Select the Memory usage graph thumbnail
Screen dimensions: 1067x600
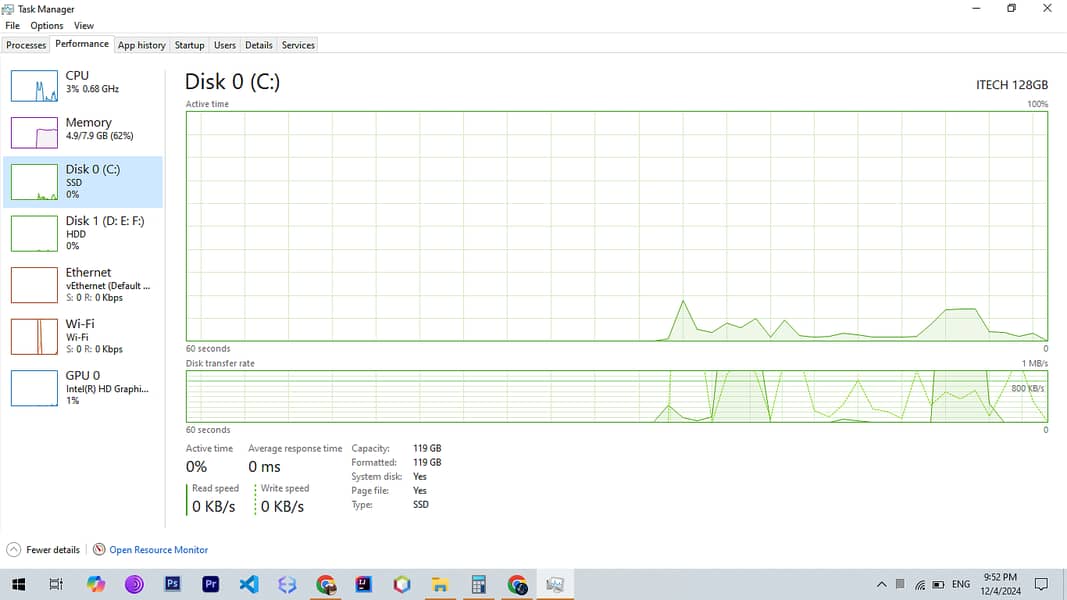pos(34,133)
